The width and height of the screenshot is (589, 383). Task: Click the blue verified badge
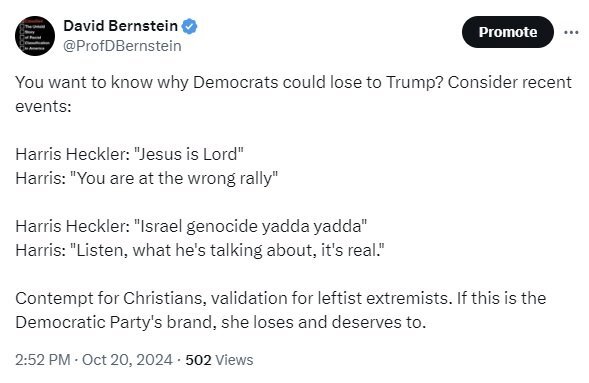click(190, 26)
